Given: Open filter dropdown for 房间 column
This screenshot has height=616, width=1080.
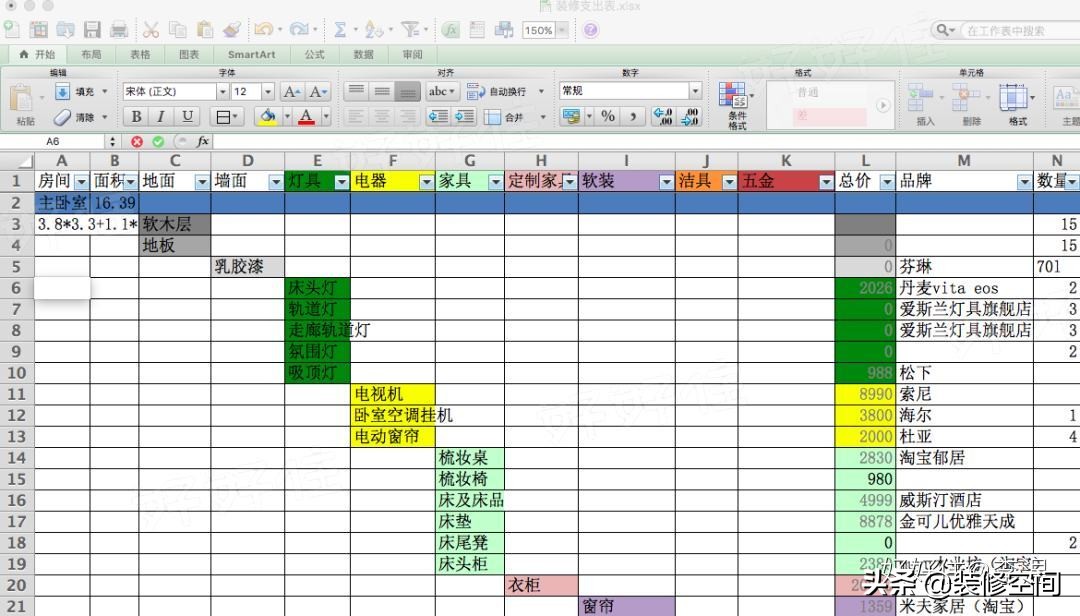Looking at the screenshot, I should pyautogui.click(x=81, y=182).
